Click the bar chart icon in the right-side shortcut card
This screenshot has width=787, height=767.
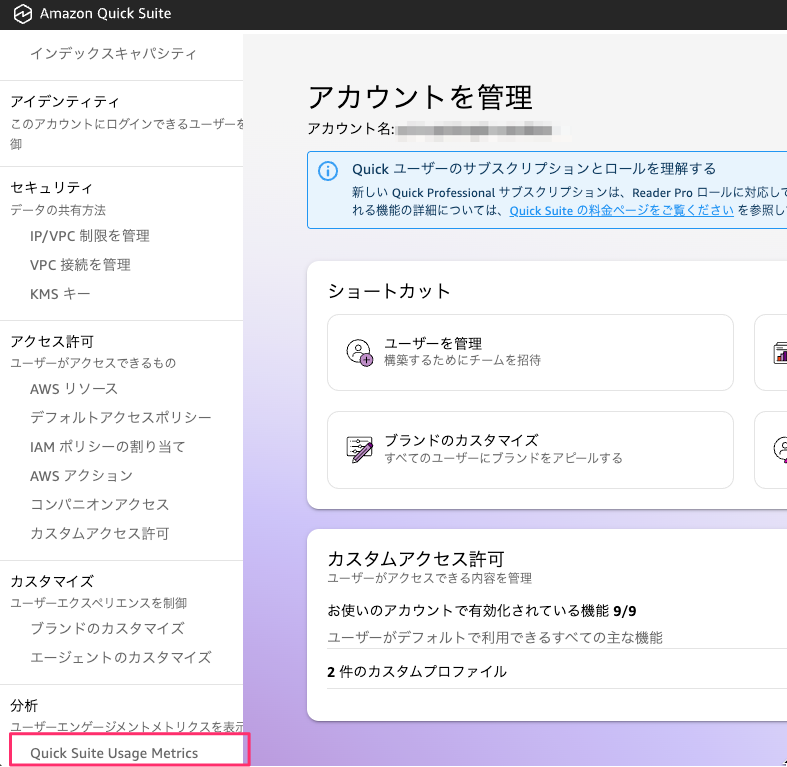[x=780, y=352]
